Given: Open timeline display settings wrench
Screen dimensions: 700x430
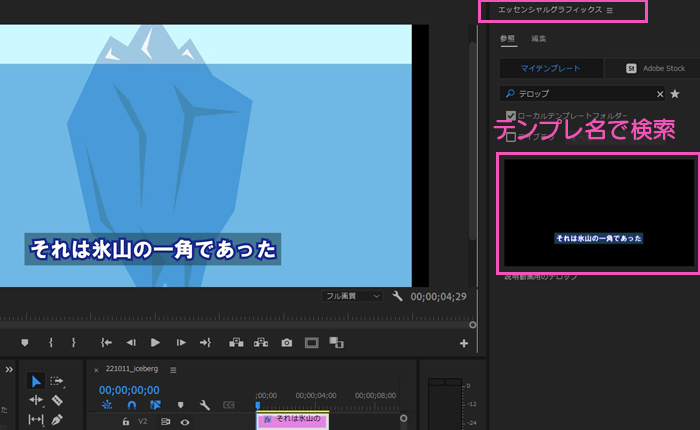Looking at the screenshot, I should coord(205,405).
